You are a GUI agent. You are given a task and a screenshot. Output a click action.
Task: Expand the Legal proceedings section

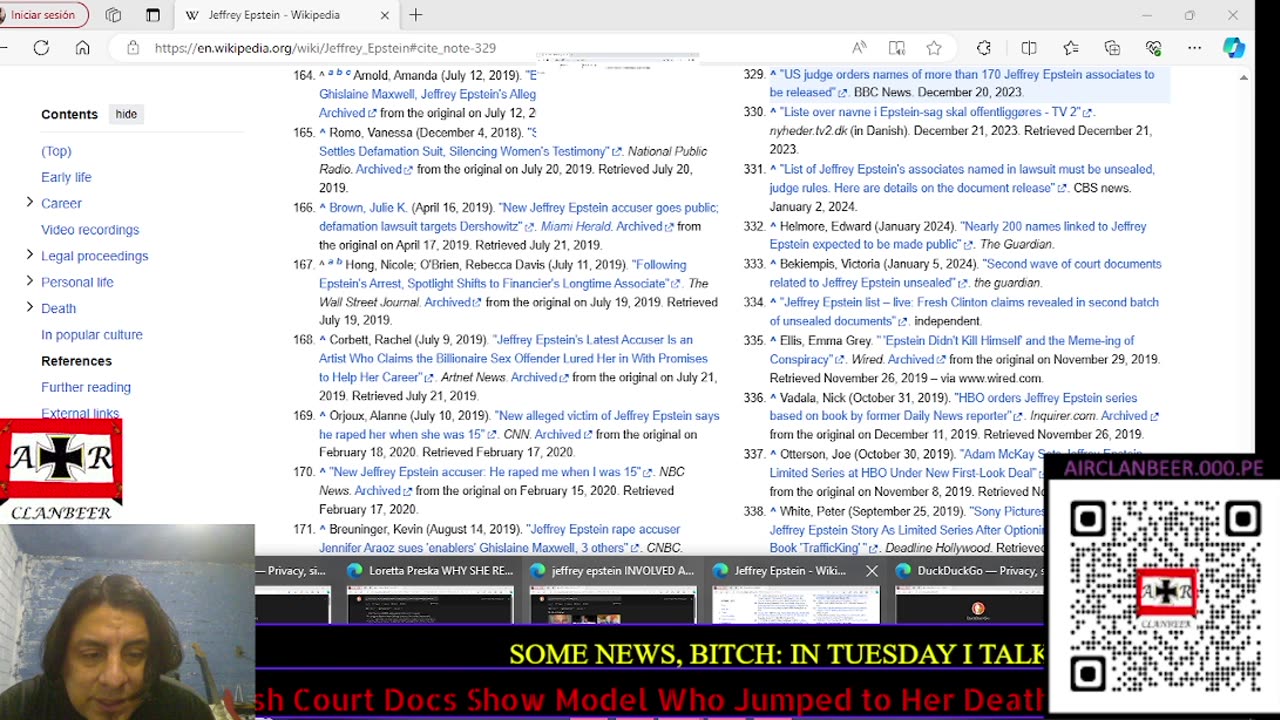pos(30,255)
